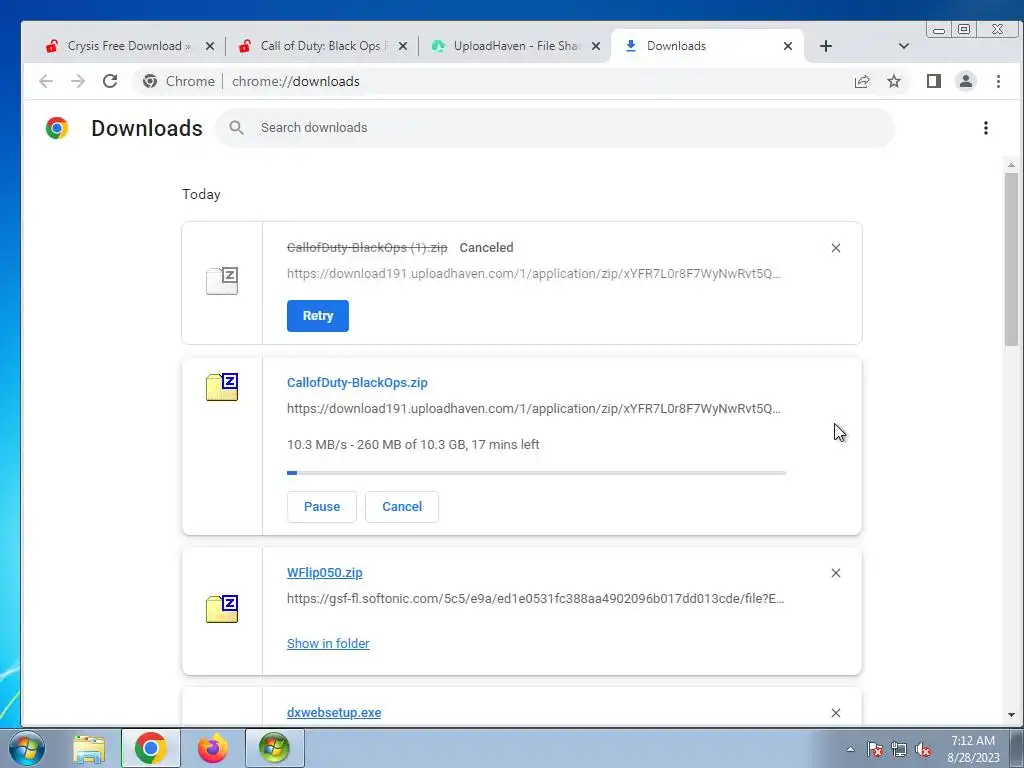
Task: Open the Windows Start menu
Action: (x=27, y=748)
